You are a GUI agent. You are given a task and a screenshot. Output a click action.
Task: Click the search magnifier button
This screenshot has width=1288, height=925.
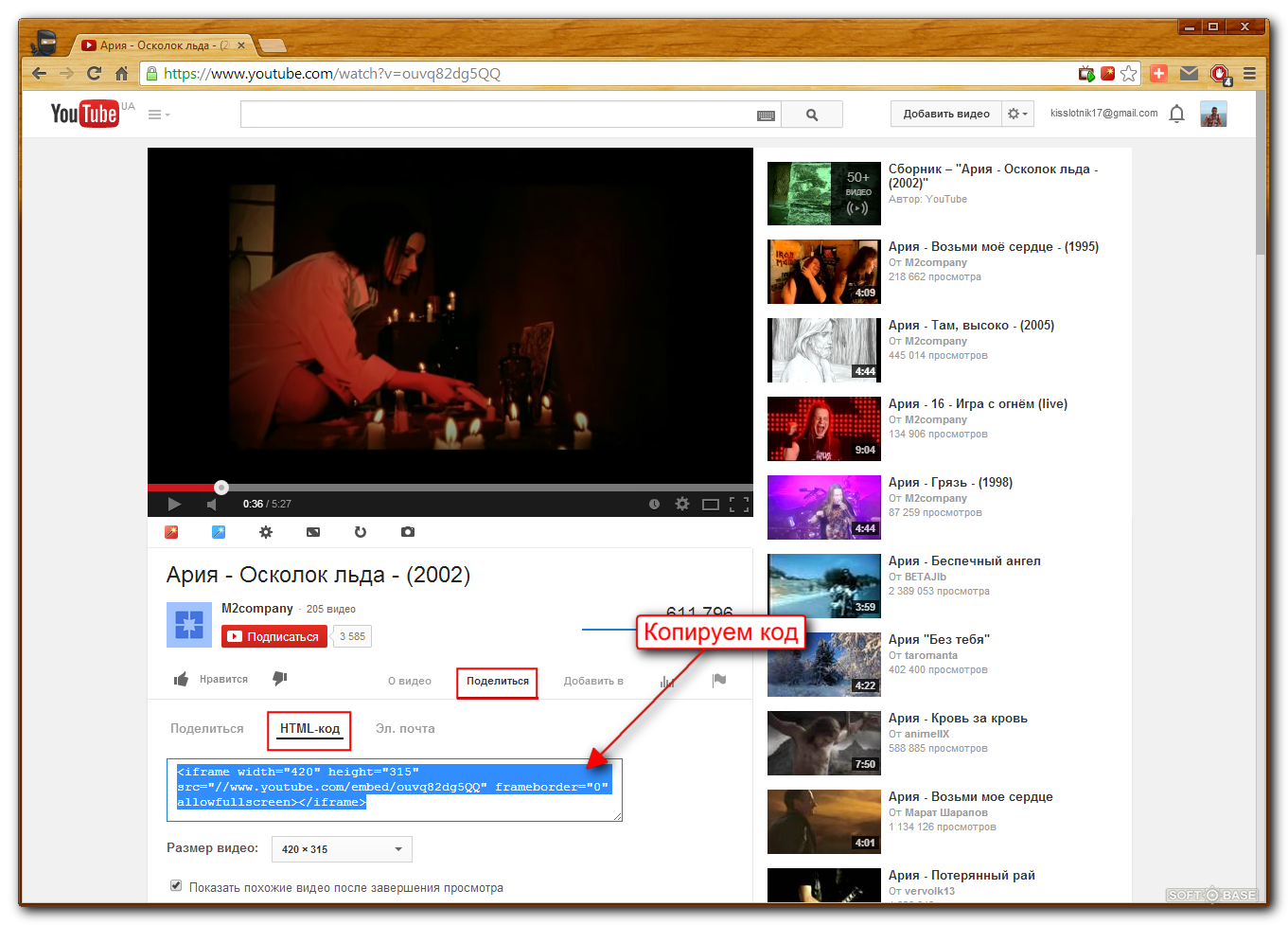(812, 115)
